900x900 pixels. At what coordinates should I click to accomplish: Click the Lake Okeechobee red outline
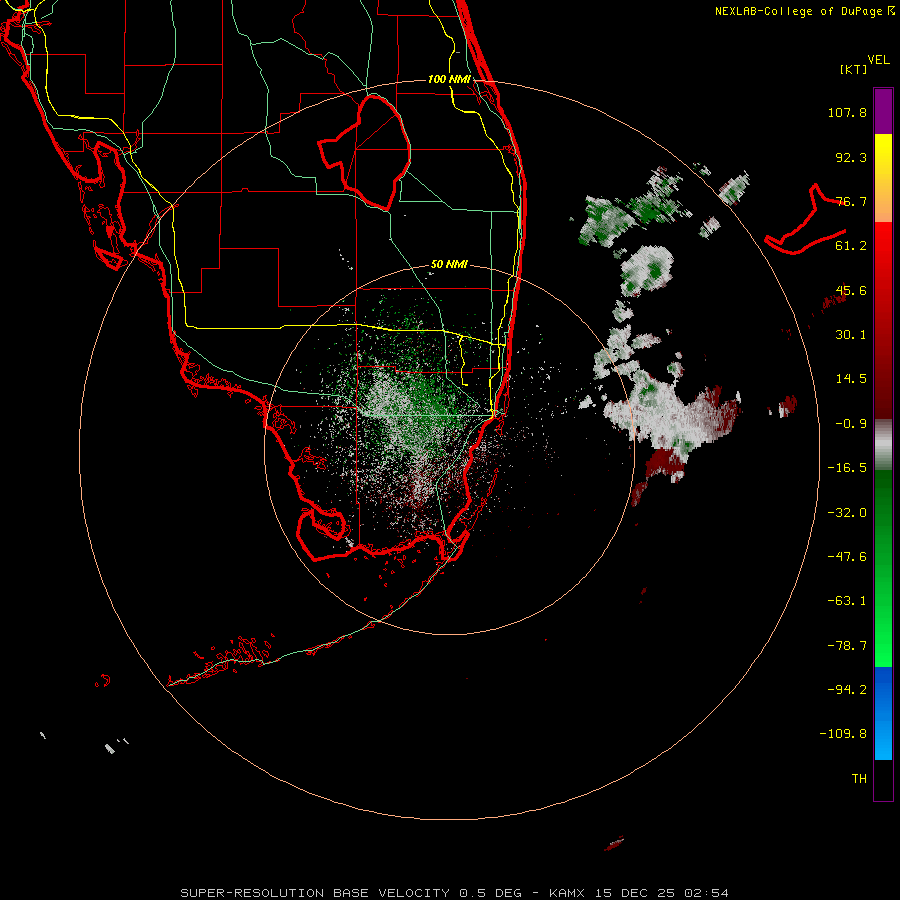tap(365, 152)
